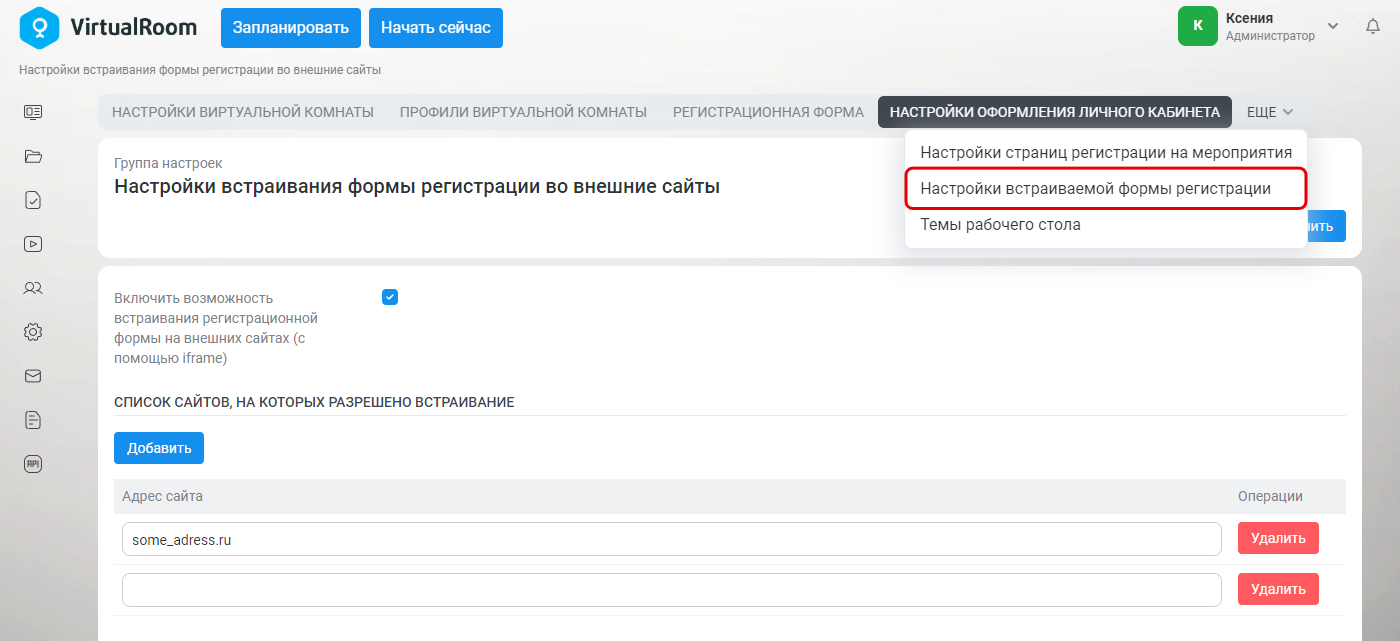The image size is (1400, 641).
Task: Switch to ПРОФИЛИ ВИРТУАЛЬНОЙ КОМНАТЫ tab
Action: coord(523,112)
